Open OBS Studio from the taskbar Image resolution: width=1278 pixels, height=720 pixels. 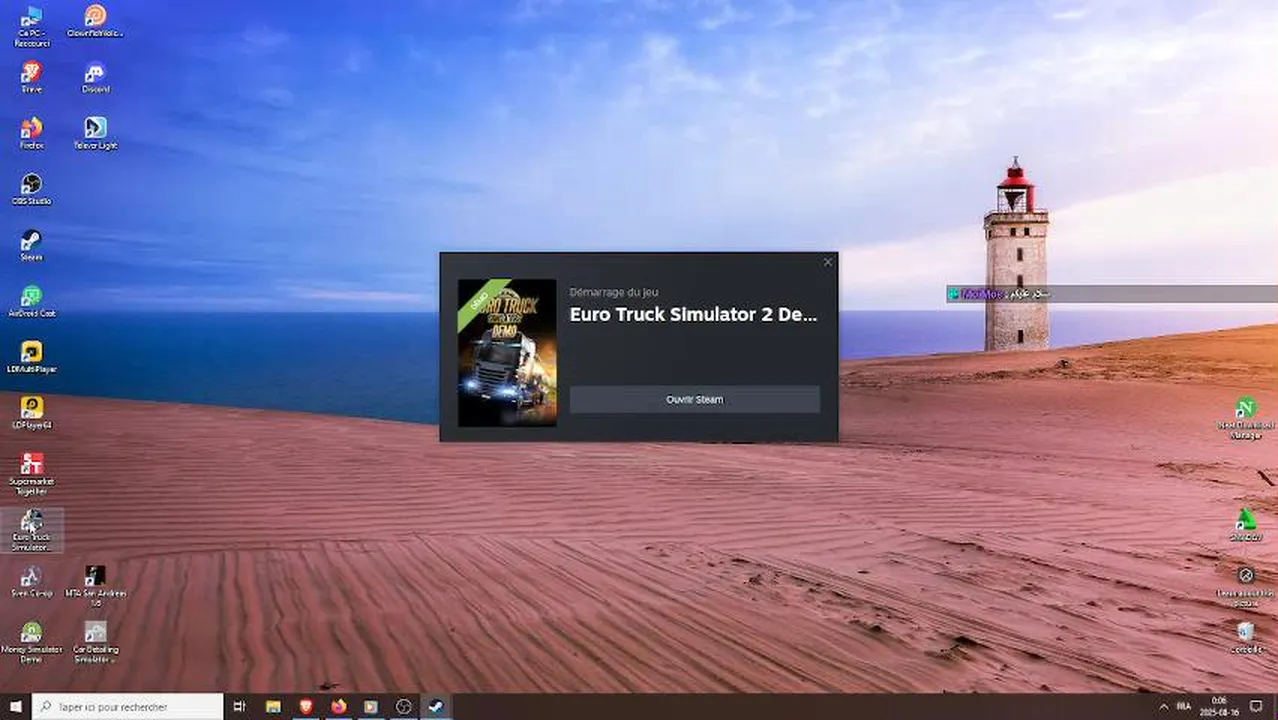[403, 706]
